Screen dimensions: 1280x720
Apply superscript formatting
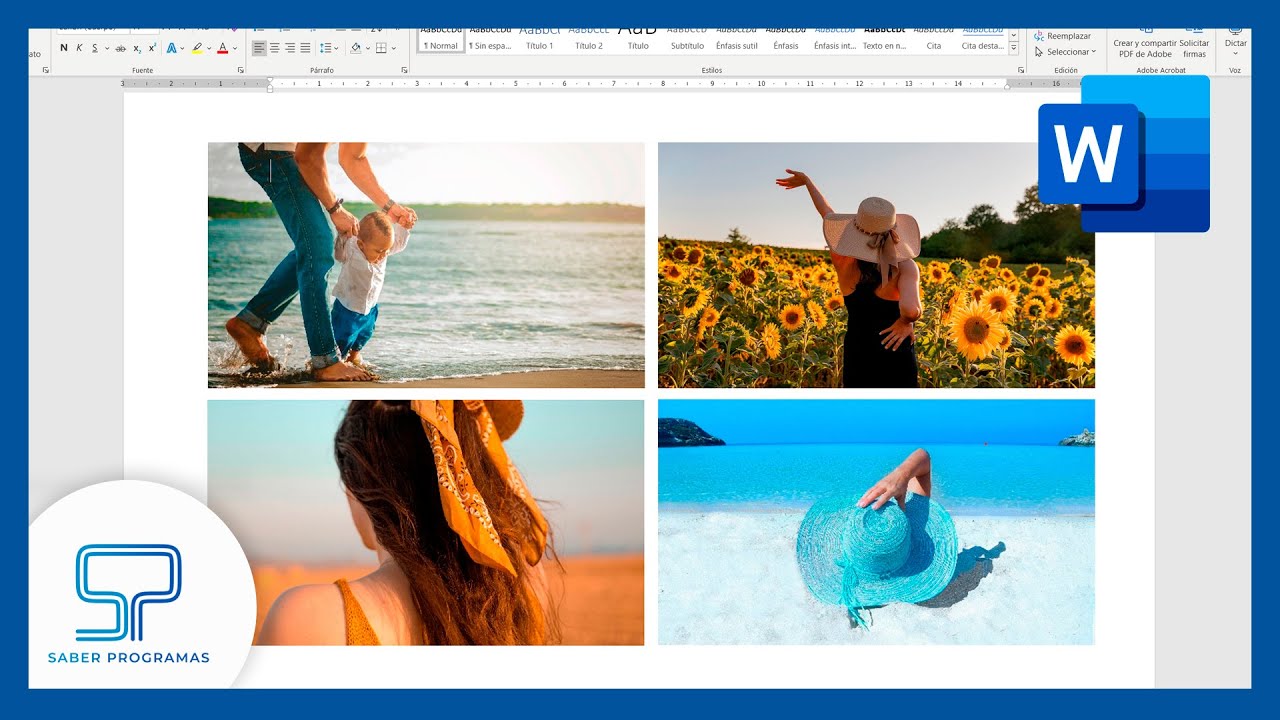[x=152, y=48]
